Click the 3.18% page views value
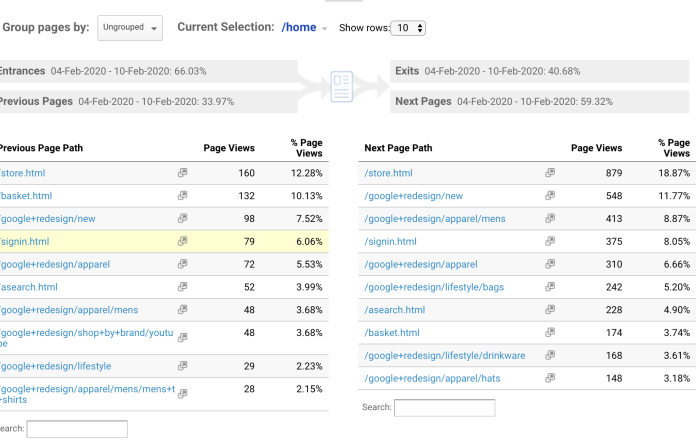The image size is (700, 447). pyautogui.click(x=677, y=378)
